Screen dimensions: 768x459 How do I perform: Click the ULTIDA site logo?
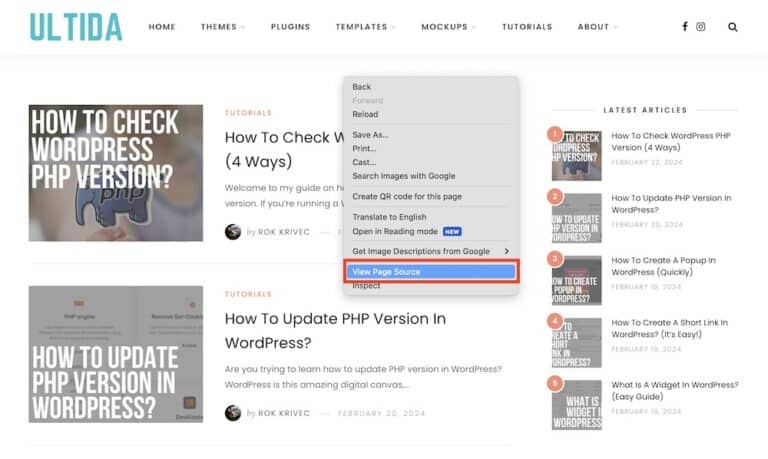[x=76, y=27]
